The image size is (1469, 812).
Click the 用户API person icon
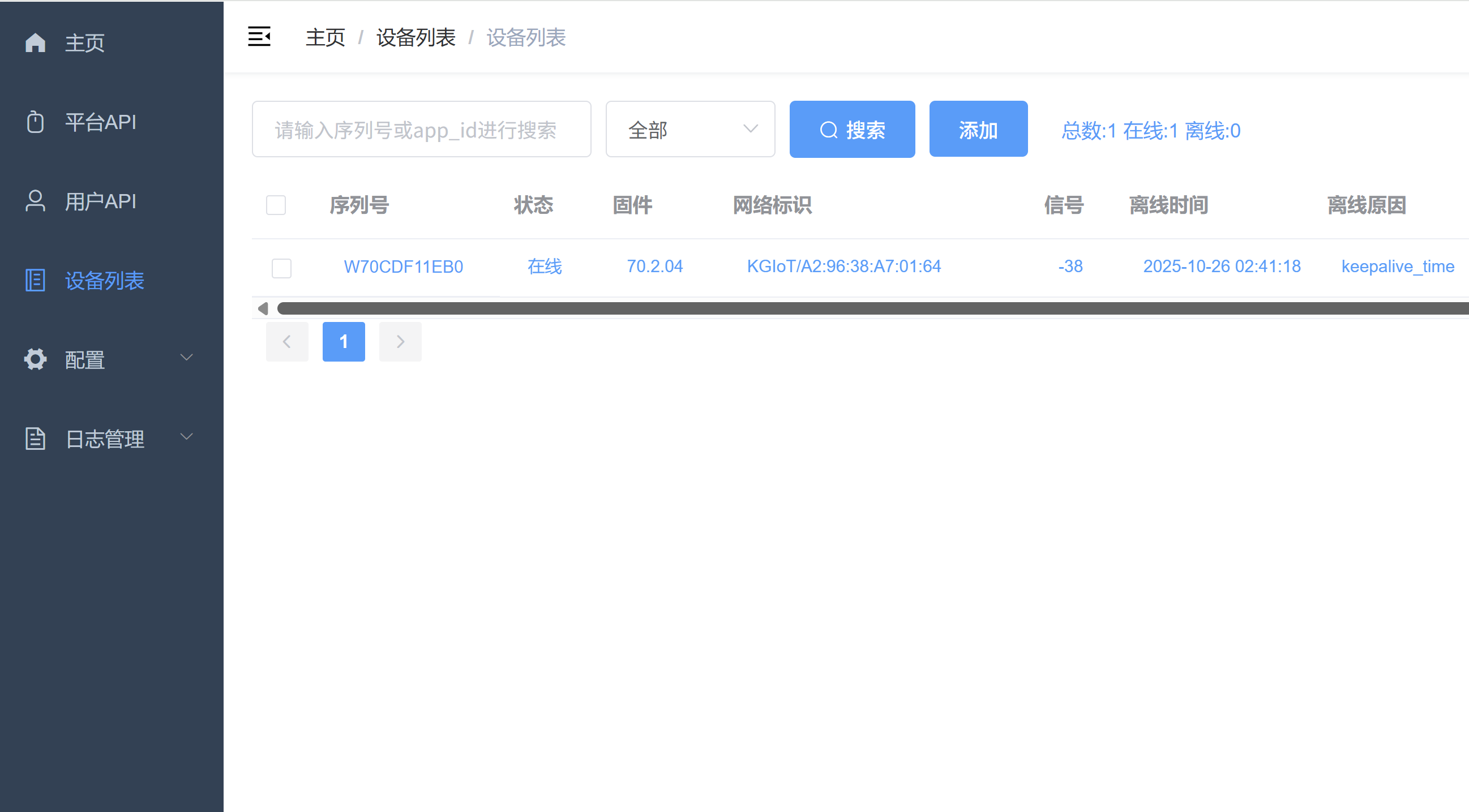point(35,201)
